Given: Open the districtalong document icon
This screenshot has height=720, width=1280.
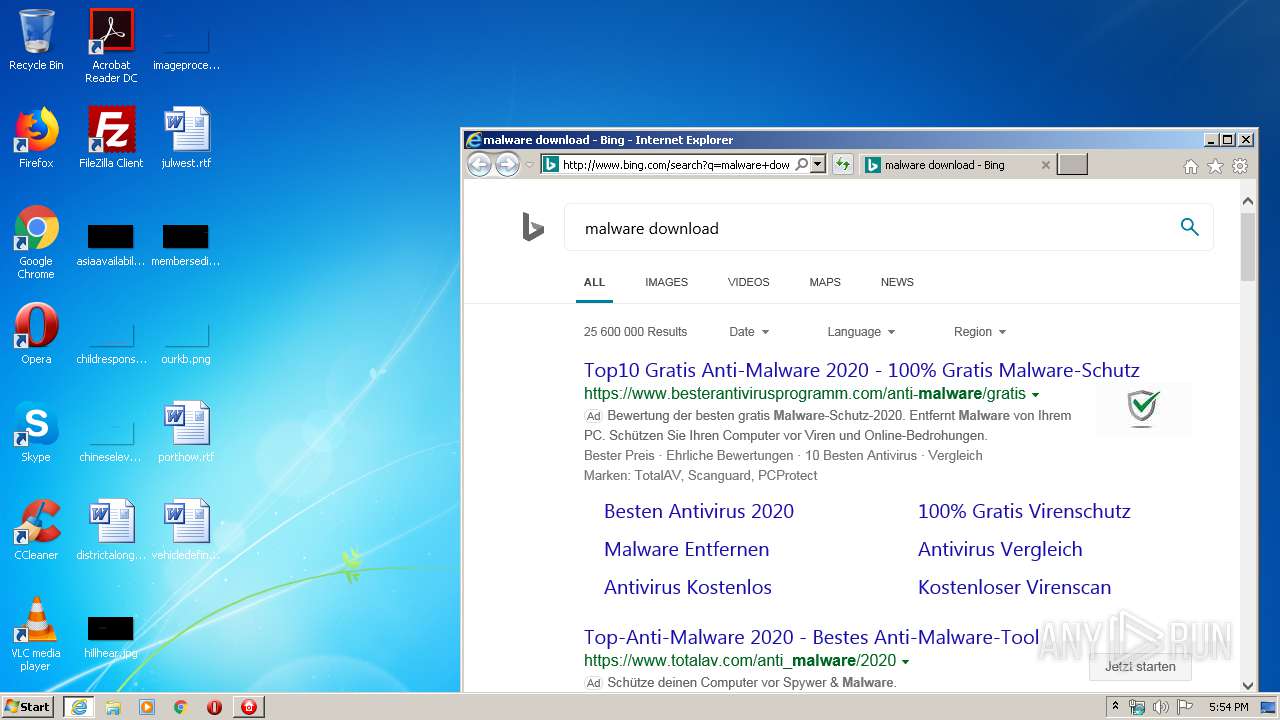Looking at the screenshot, I should tap(111, 530).
